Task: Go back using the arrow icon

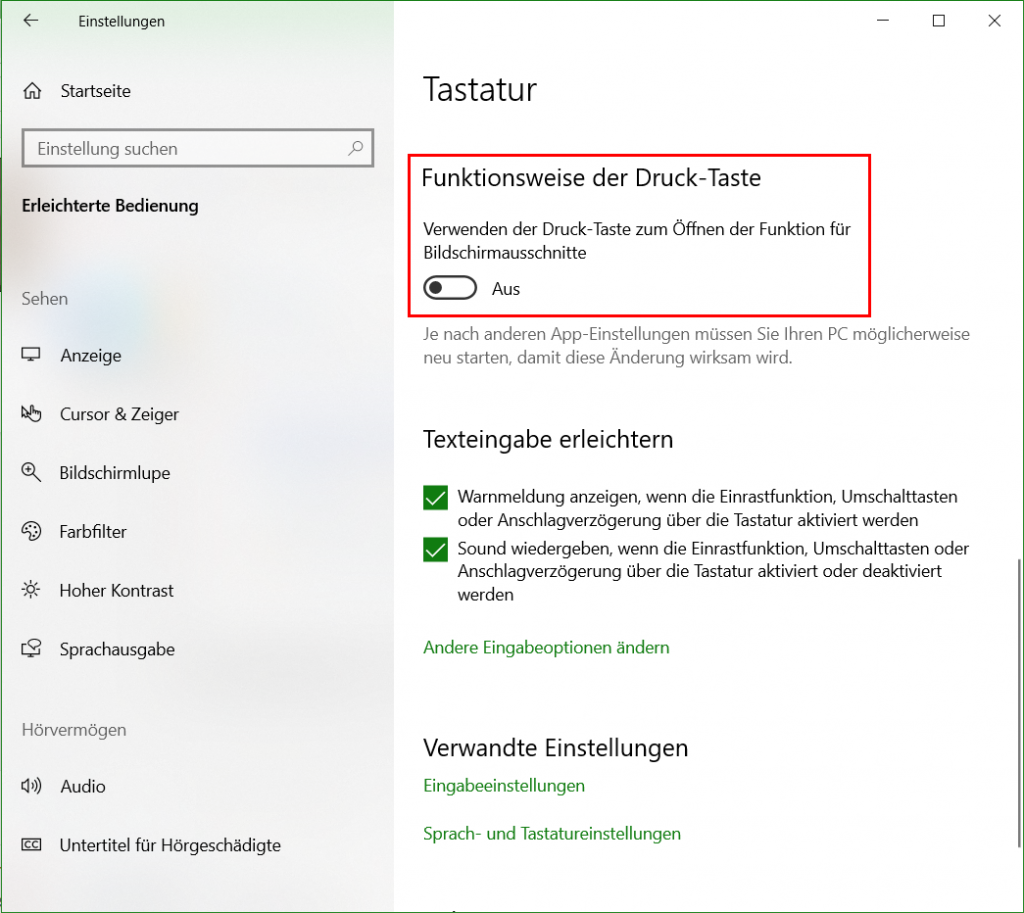Action: 30,20
